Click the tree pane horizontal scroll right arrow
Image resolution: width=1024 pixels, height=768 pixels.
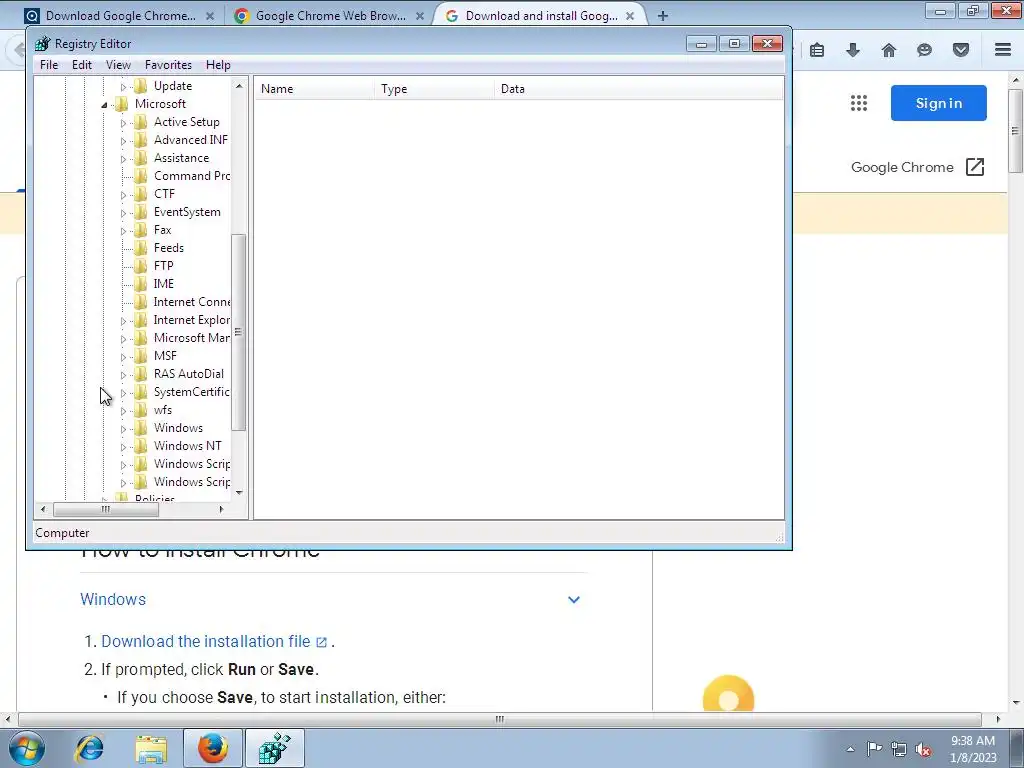[x=221, y=509]
